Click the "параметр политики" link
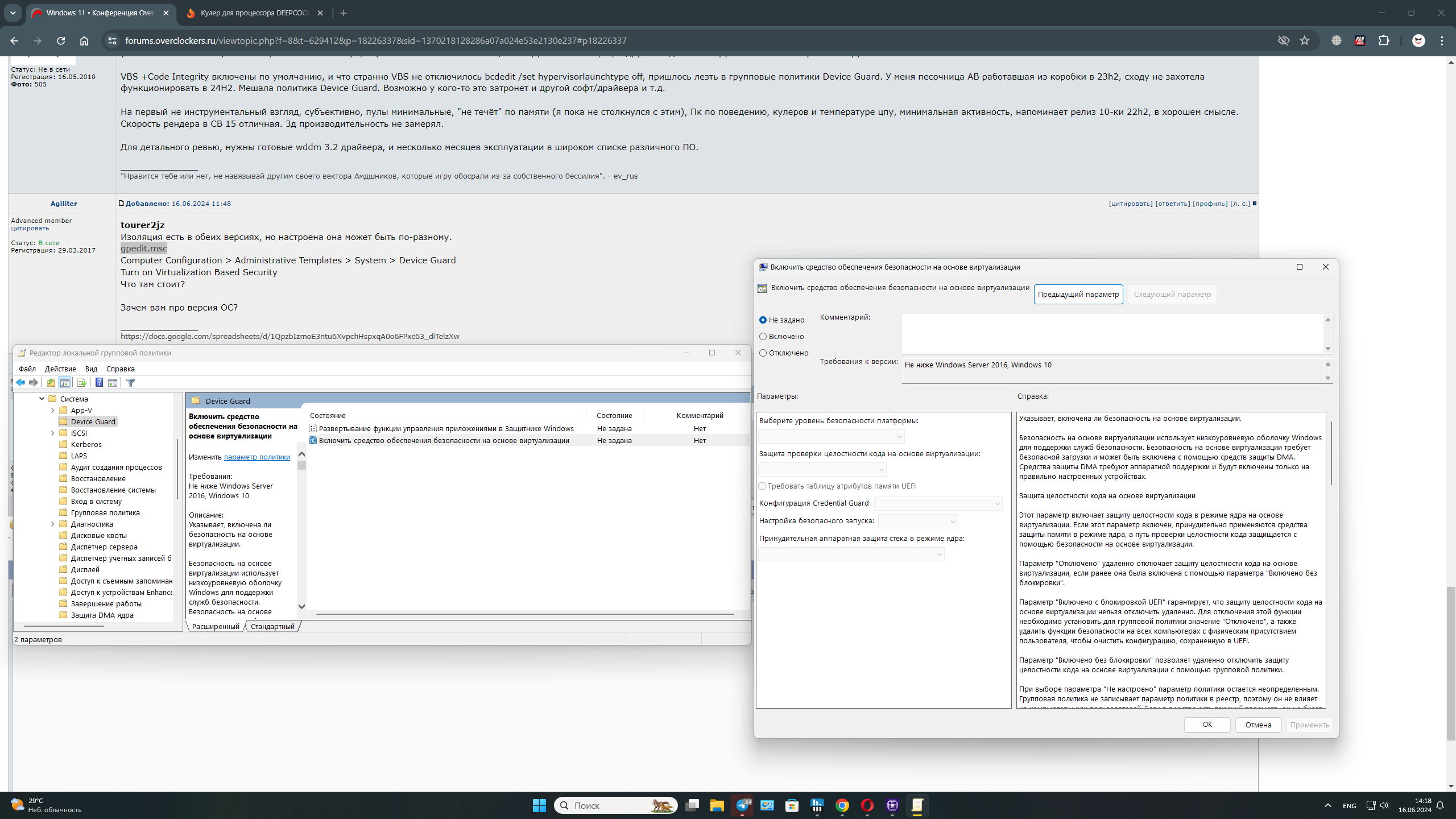 pyautogui.click(x=257, y=457)
